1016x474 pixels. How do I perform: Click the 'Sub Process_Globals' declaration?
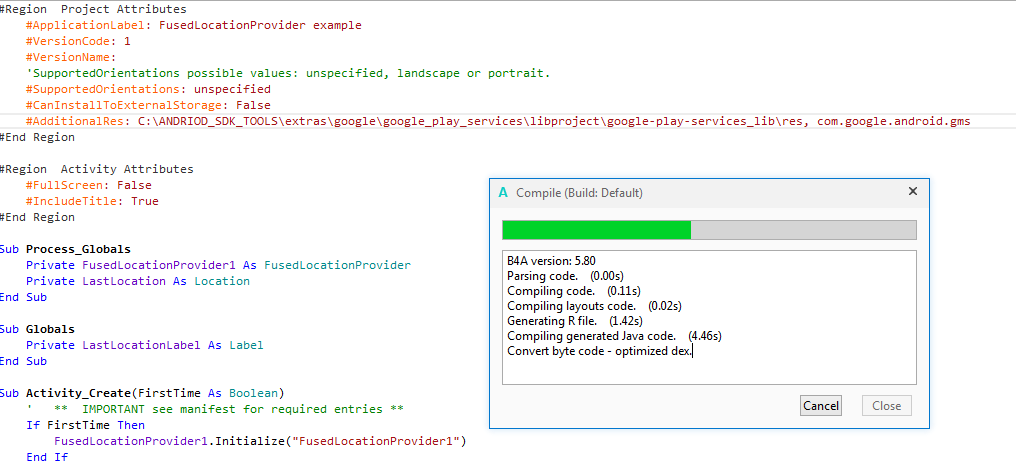78,249
